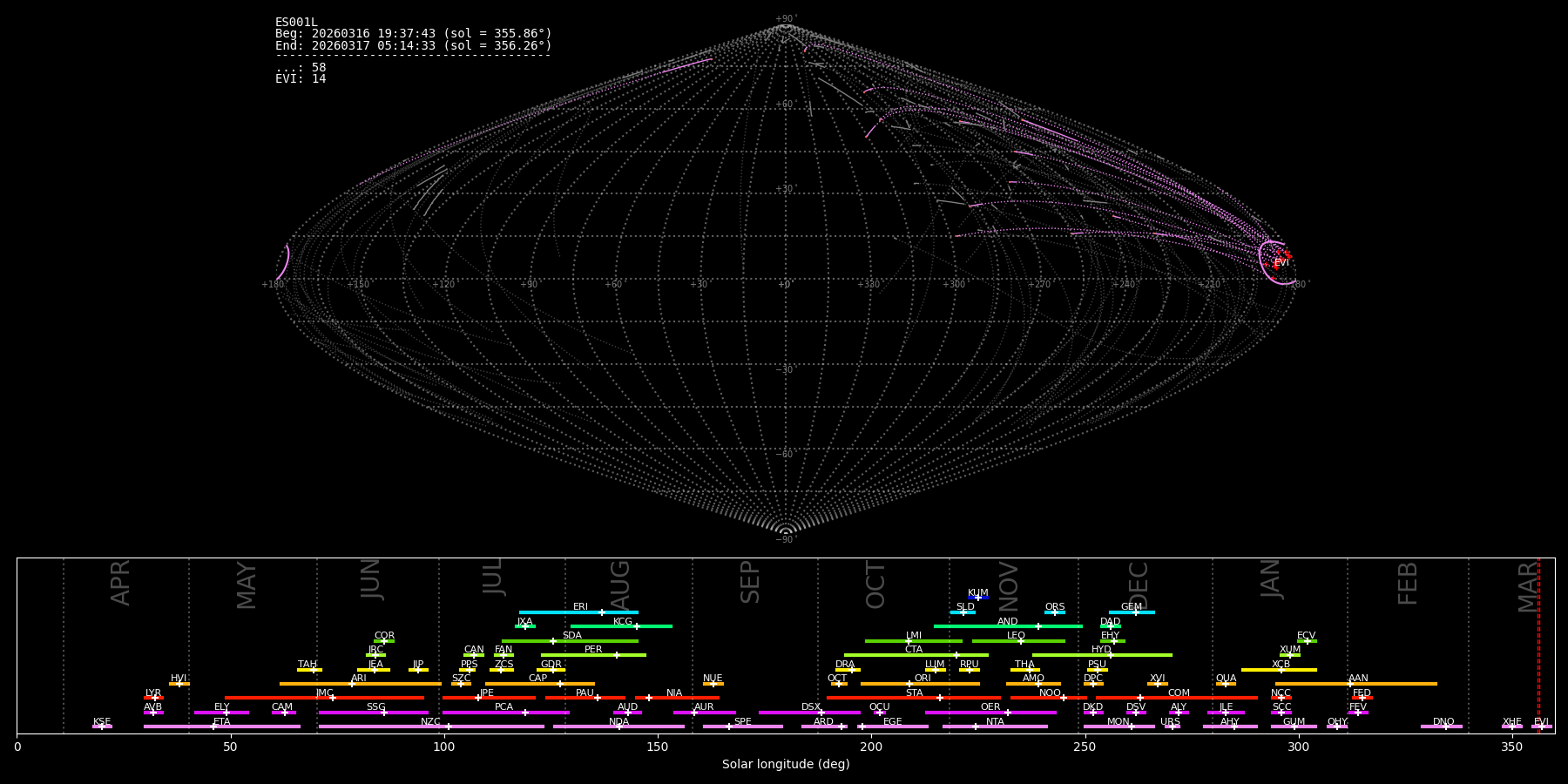1568x784 pixels.
Task: Click the +120 longitude label on the sky map
Action: pos(444,285)
